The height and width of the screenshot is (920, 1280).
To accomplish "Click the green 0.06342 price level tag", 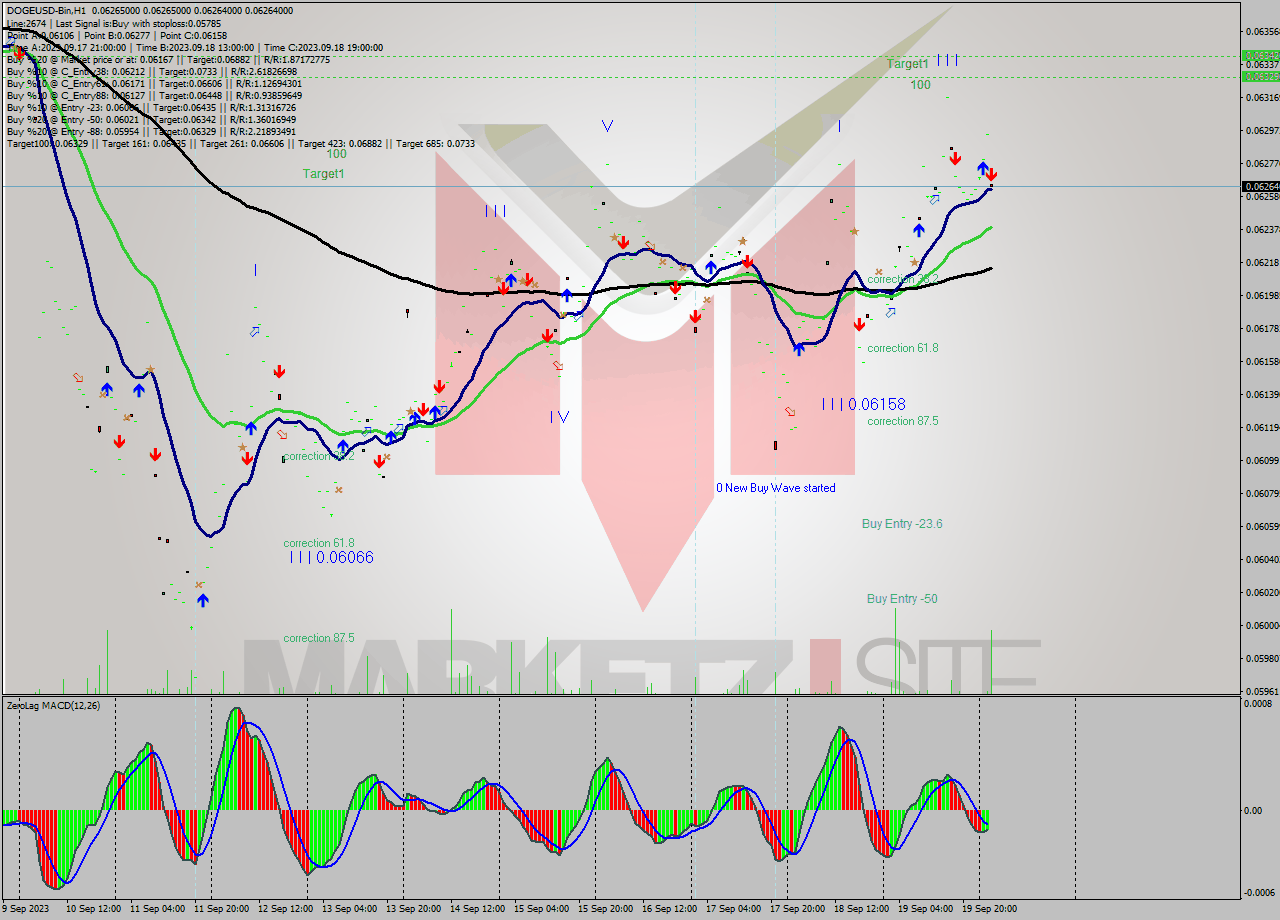I will [1260, 56].
